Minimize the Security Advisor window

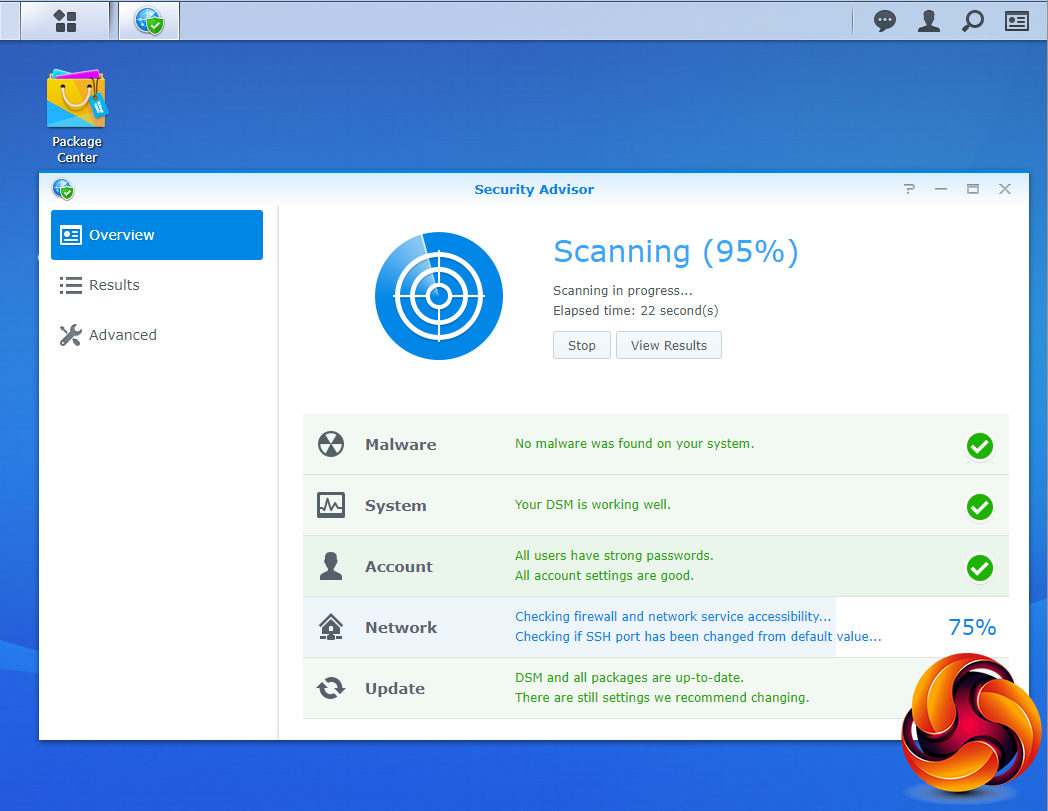[940, 189]
